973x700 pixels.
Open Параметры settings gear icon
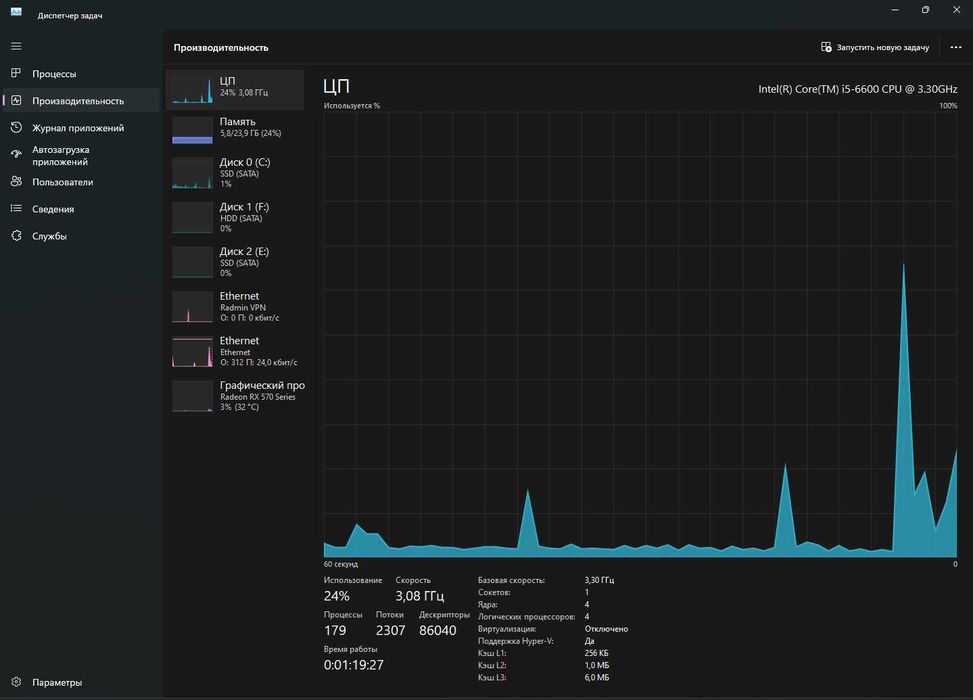click(16, 682)
